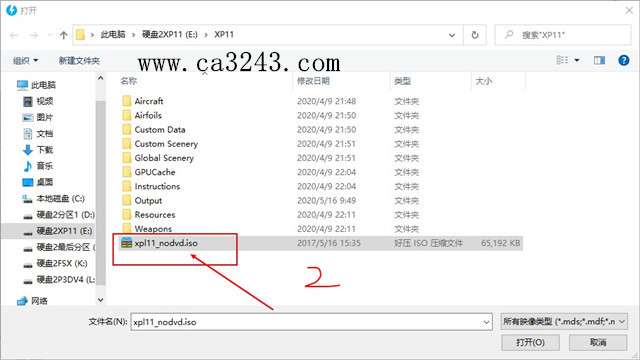Click the 好压 ISO 压缩文件 type cell
This screenshot has height=360, width=640.
pyautogui.click(x=429, y=243)
